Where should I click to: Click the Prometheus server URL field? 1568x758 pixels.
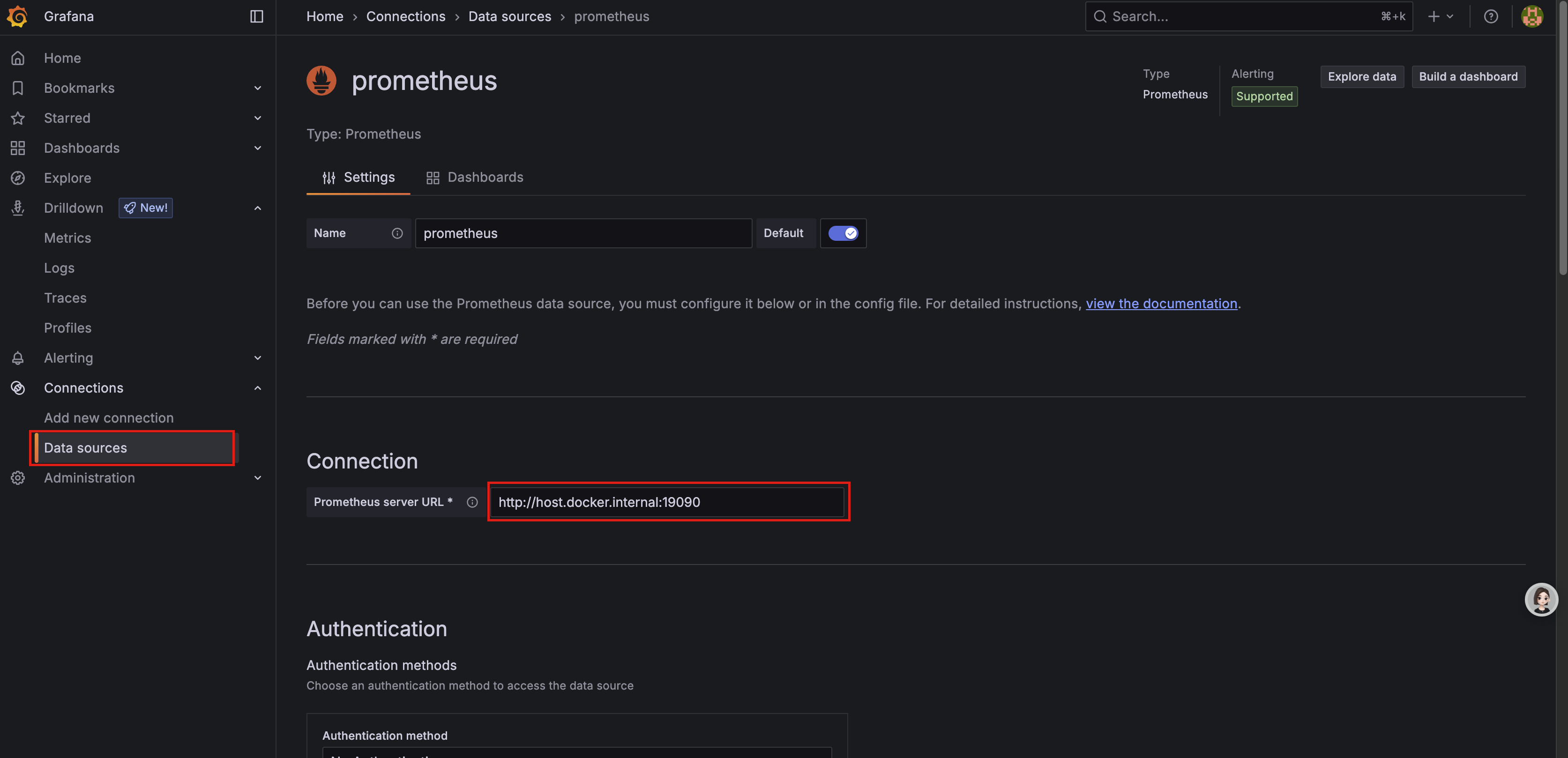click(x=667, y=502)
